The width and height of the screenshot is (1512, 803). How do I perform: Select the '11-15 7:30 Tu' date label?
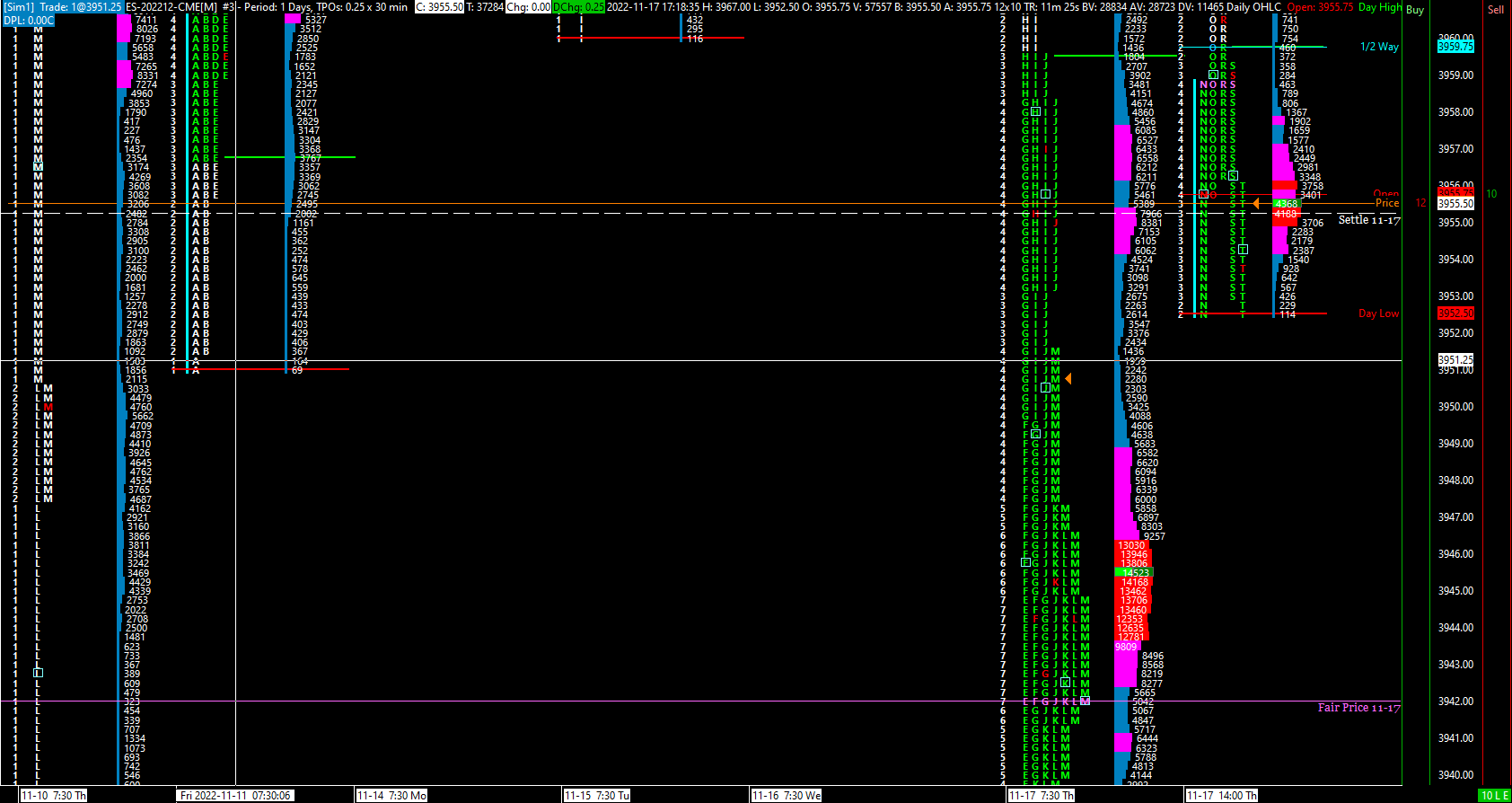(x=597, y=796)
